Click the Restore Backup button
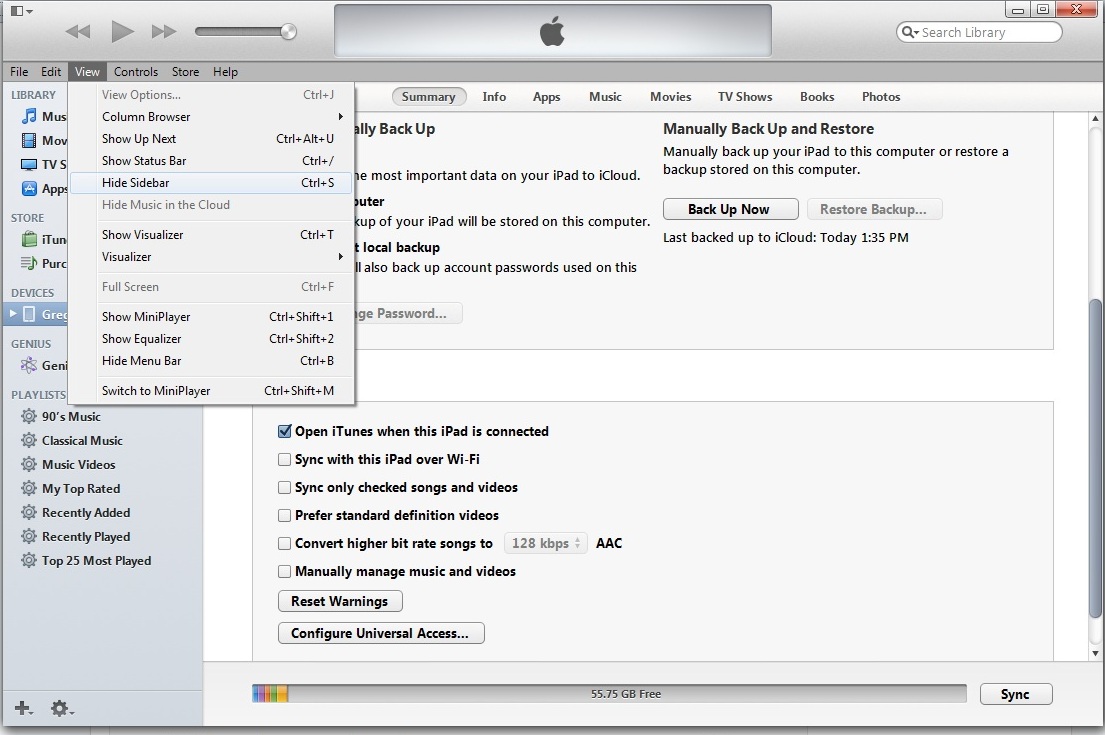 (874, 209)
